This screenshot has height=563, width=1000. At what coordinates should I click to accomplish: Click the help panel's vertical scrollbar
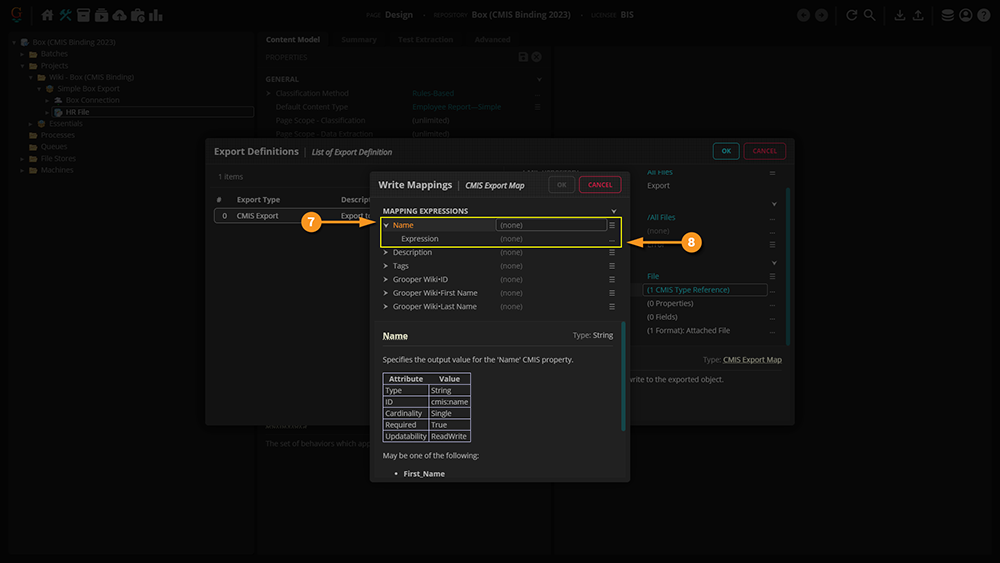(x=623, y=375)
